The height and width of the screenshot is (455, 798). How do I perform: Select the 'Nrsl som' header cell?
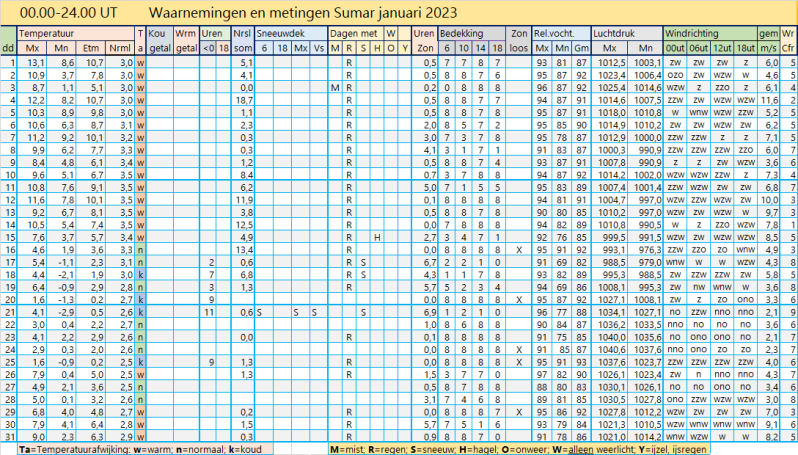[x=243, y=41]
